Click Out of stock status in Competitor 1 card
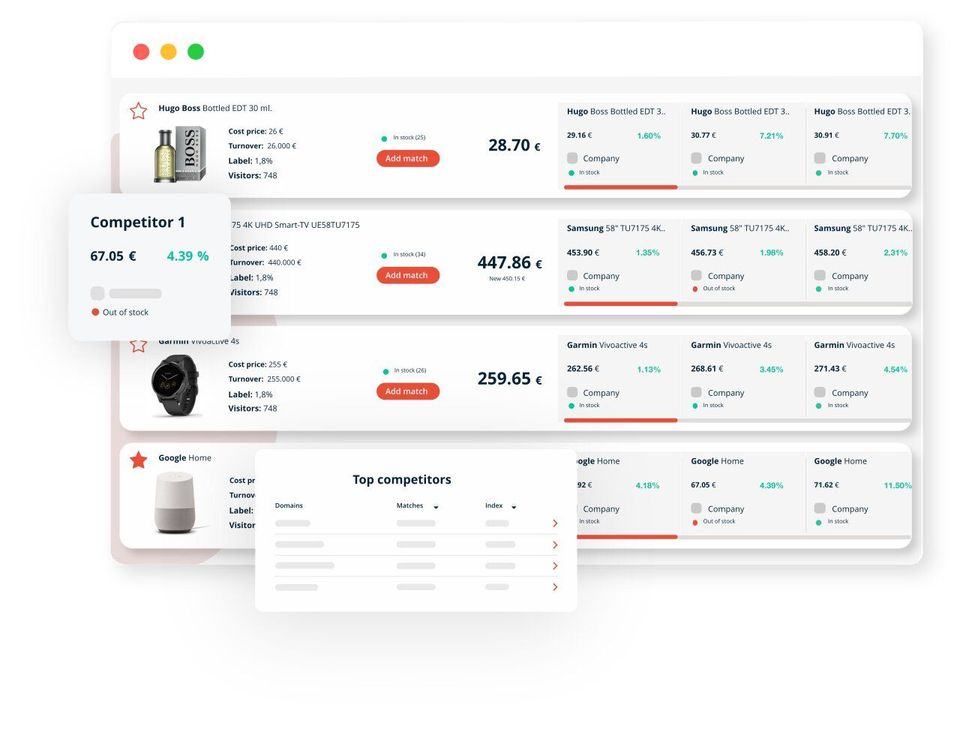The image size is (960, 740). (120, 312)
